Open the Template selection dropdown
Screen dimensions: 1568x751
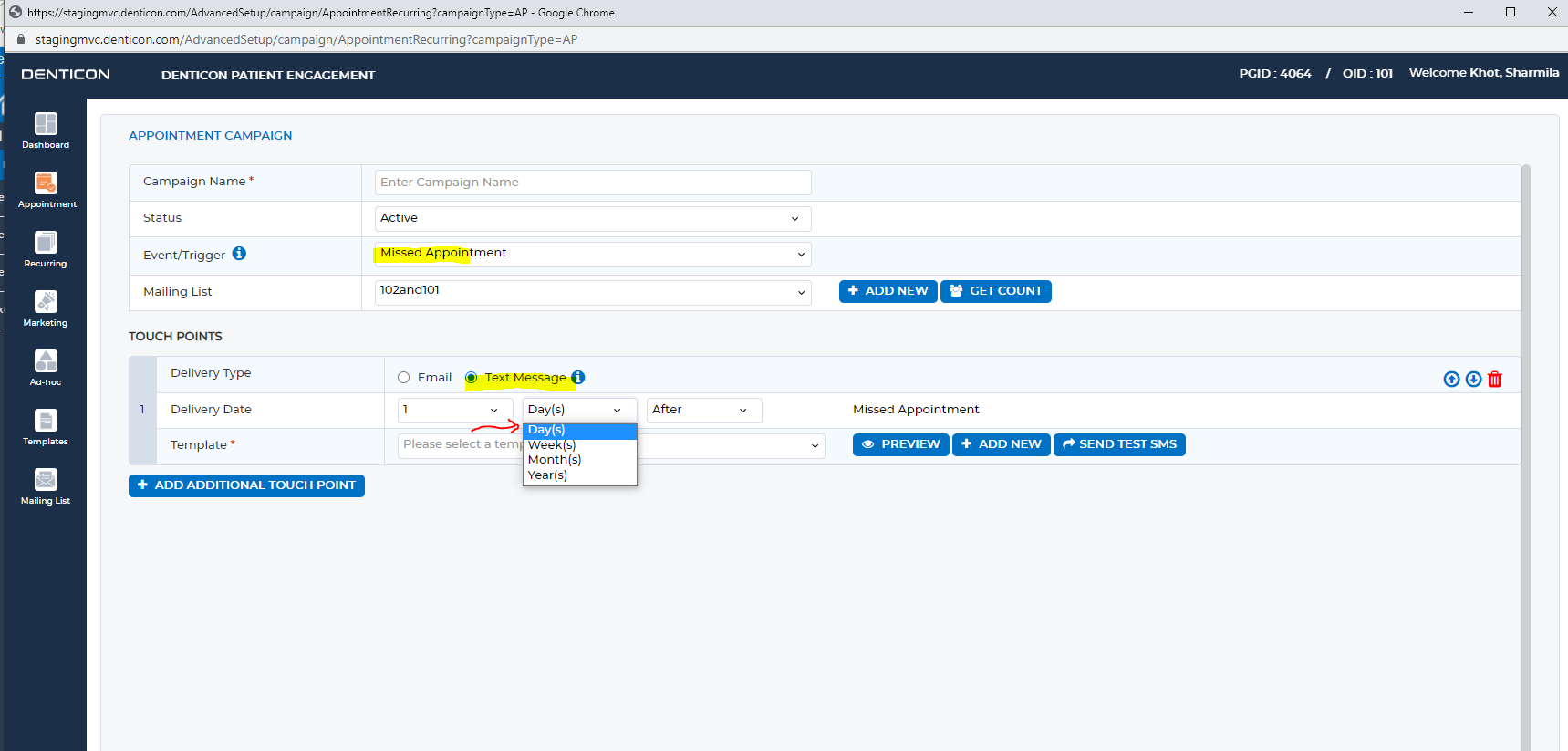611,445
